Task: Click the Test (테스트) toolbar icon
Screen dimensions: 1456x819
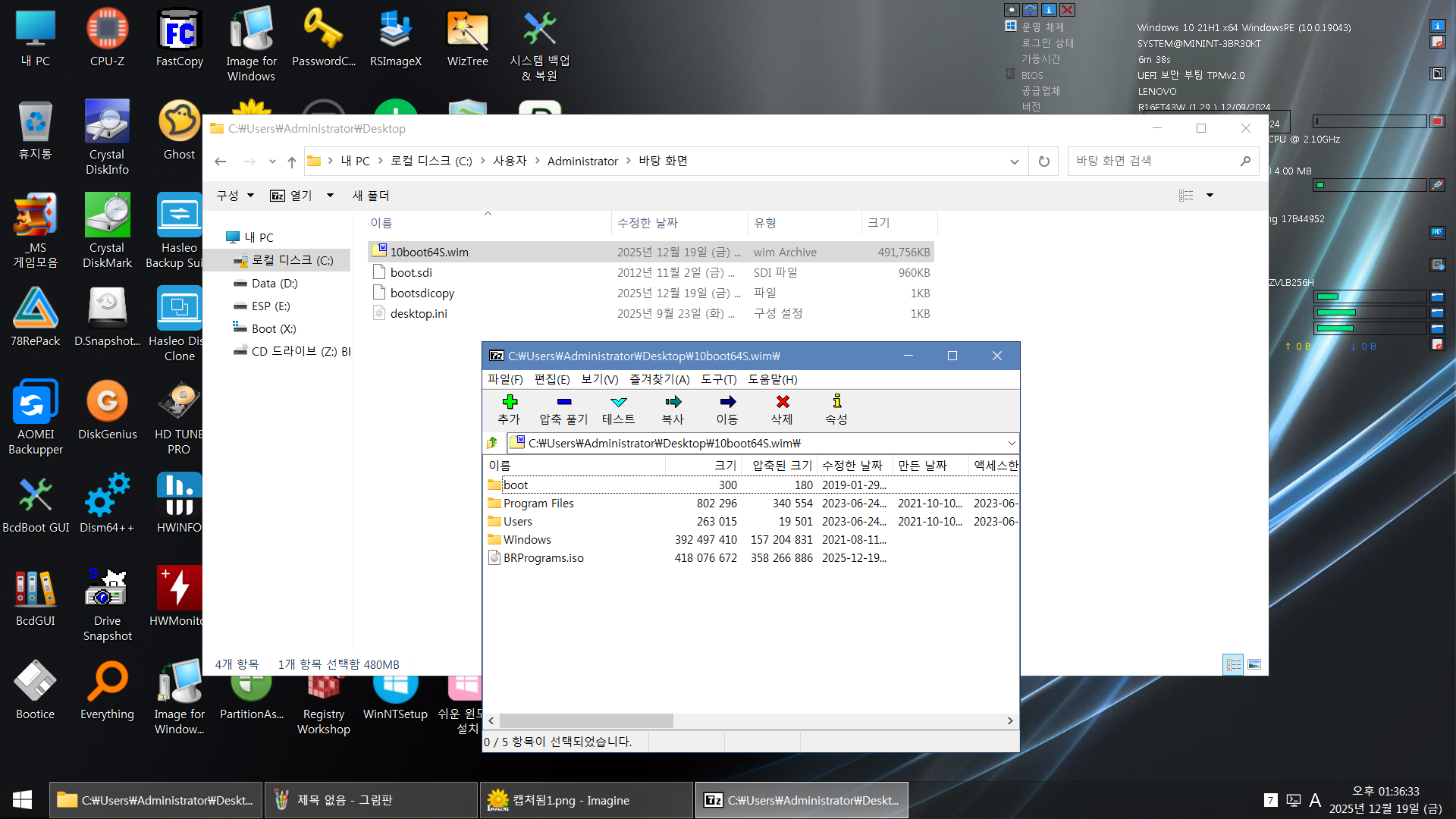Action: [x=618, y=402]
